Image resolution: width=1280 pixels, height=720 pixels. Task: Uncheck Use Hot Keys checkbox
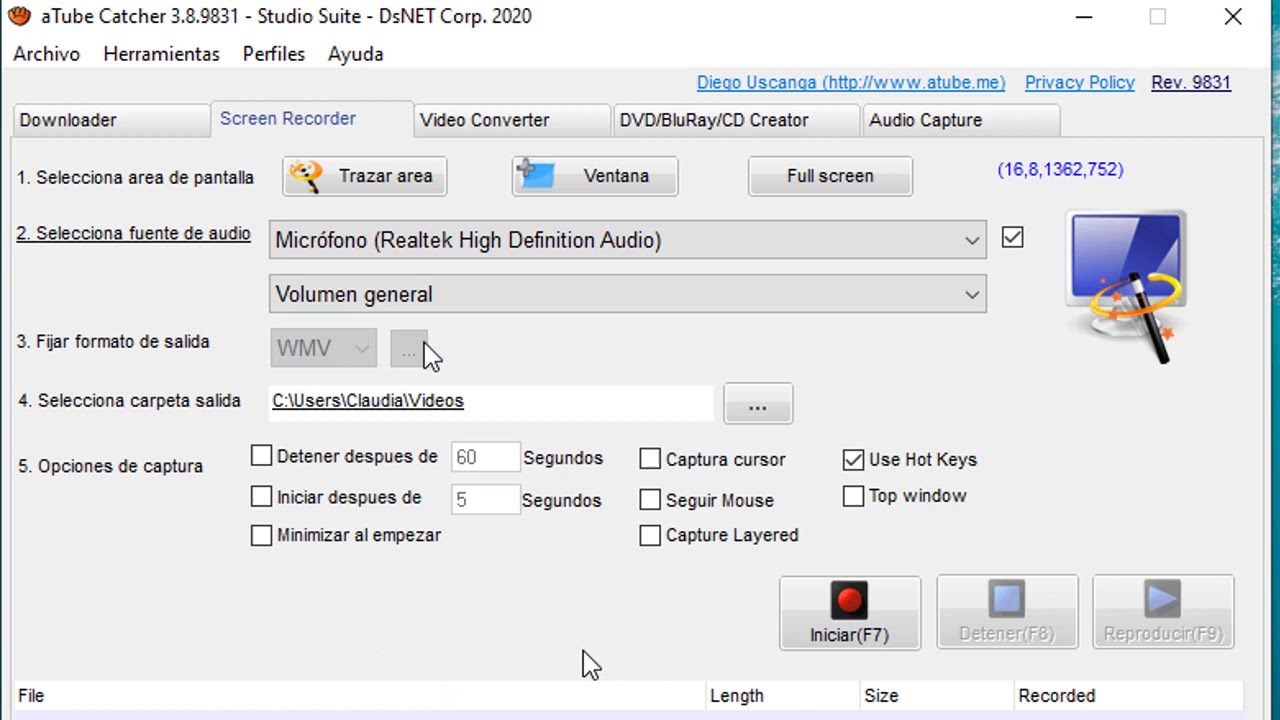tap(853, 459)
